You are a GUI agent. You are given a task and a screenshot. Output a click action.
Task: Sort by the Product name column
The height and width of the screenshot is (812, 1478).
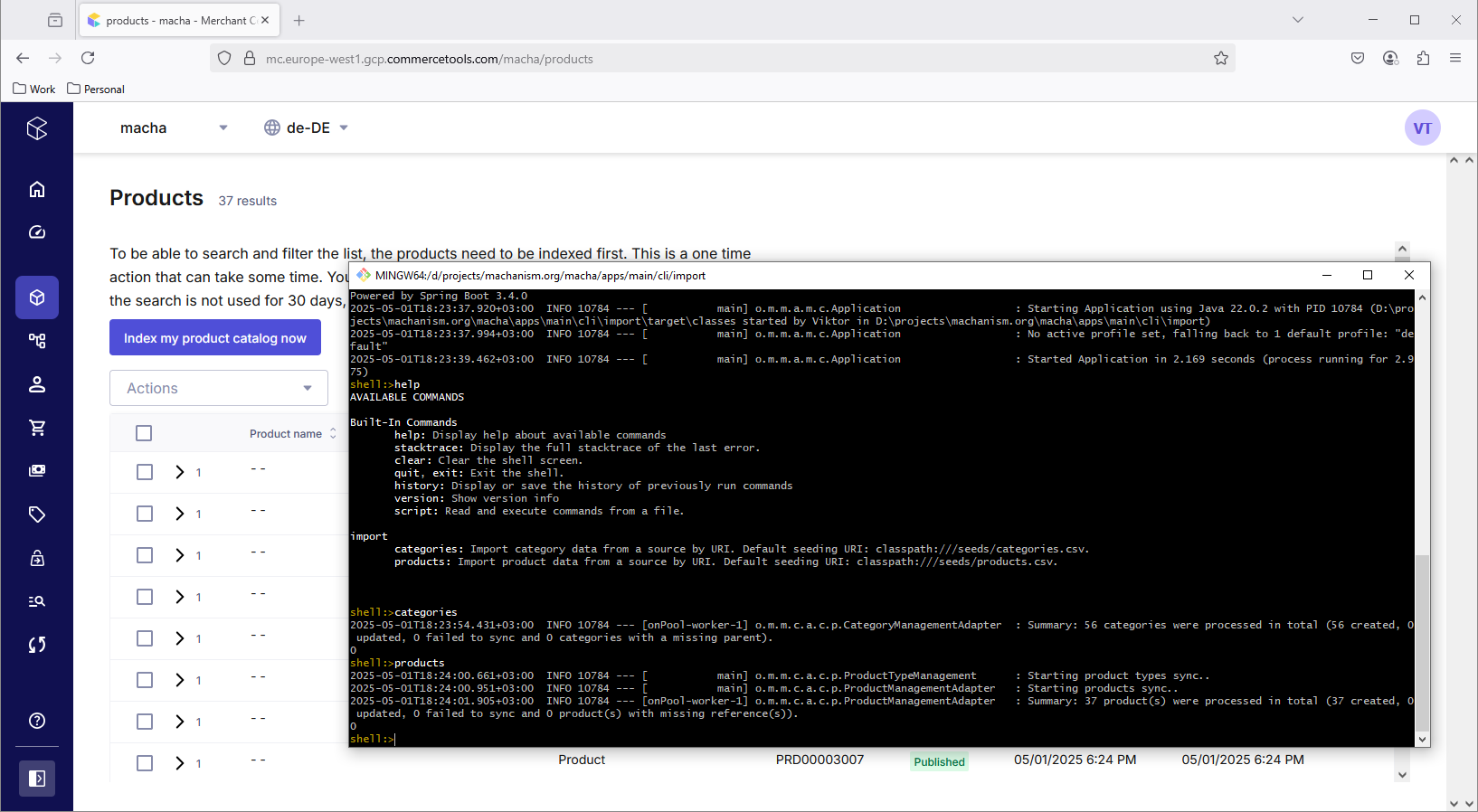293,434
